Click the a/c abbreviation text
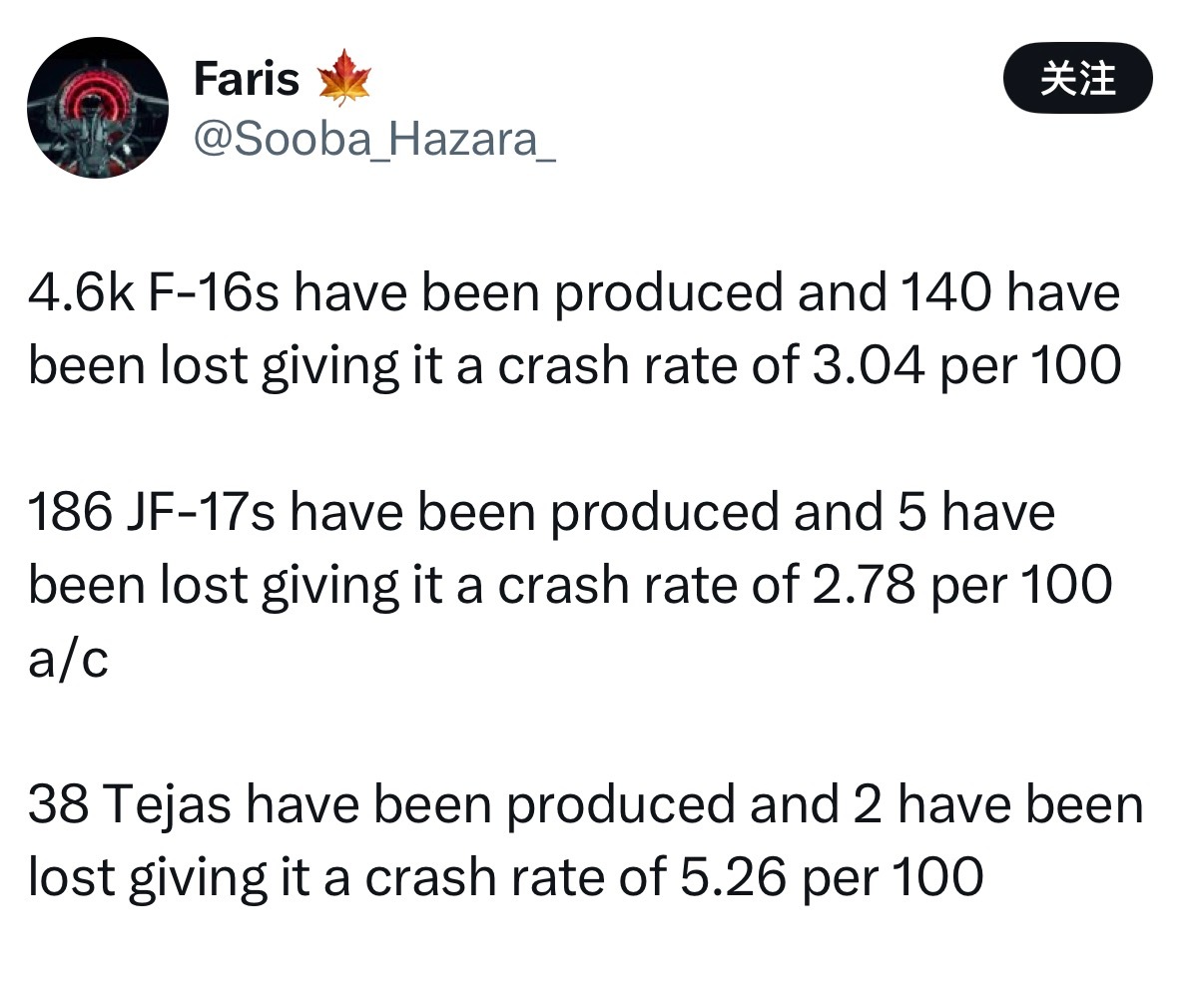 click(x=68, y=659)
